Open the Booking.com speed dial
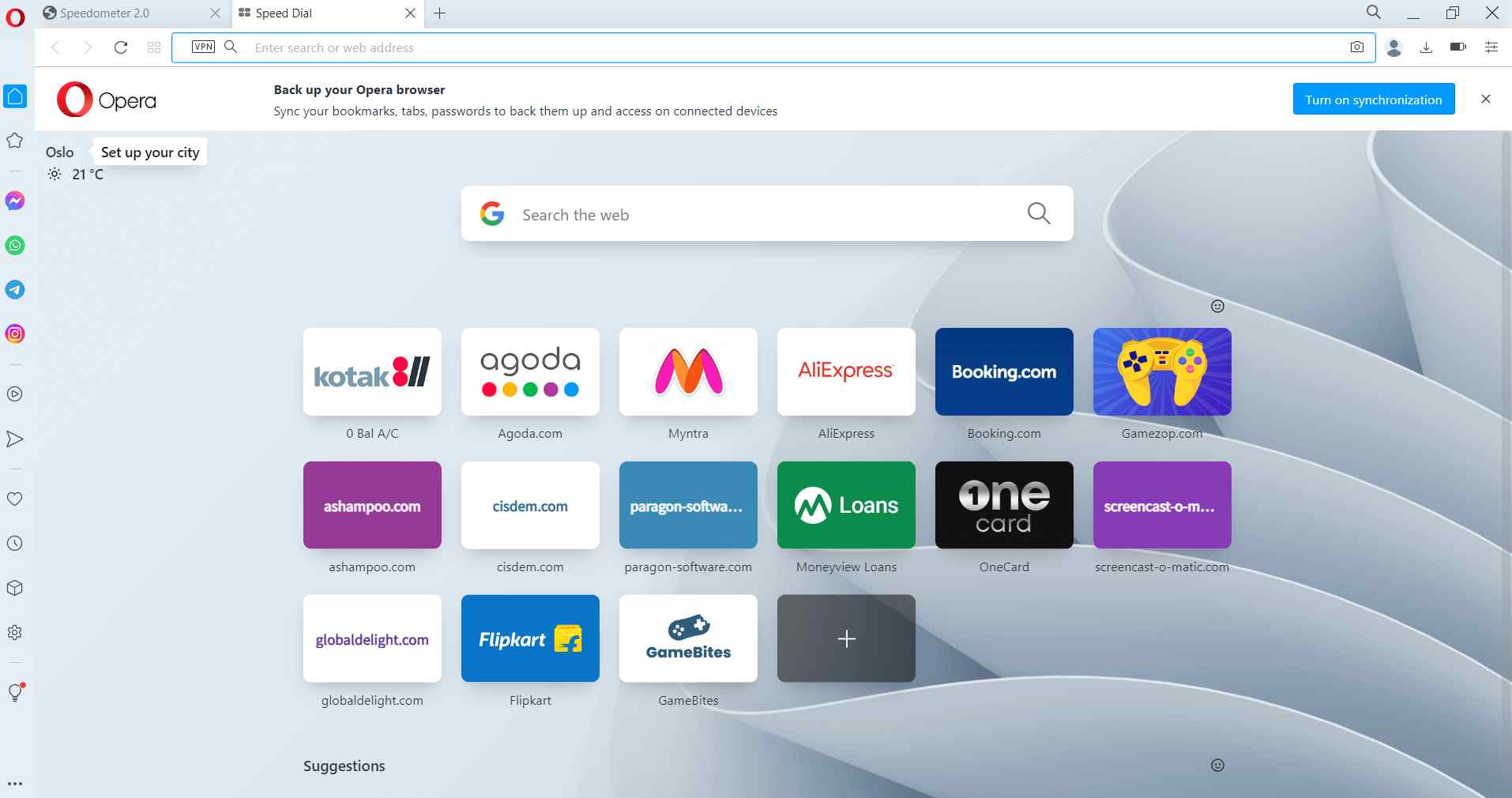 point(1004,372)
